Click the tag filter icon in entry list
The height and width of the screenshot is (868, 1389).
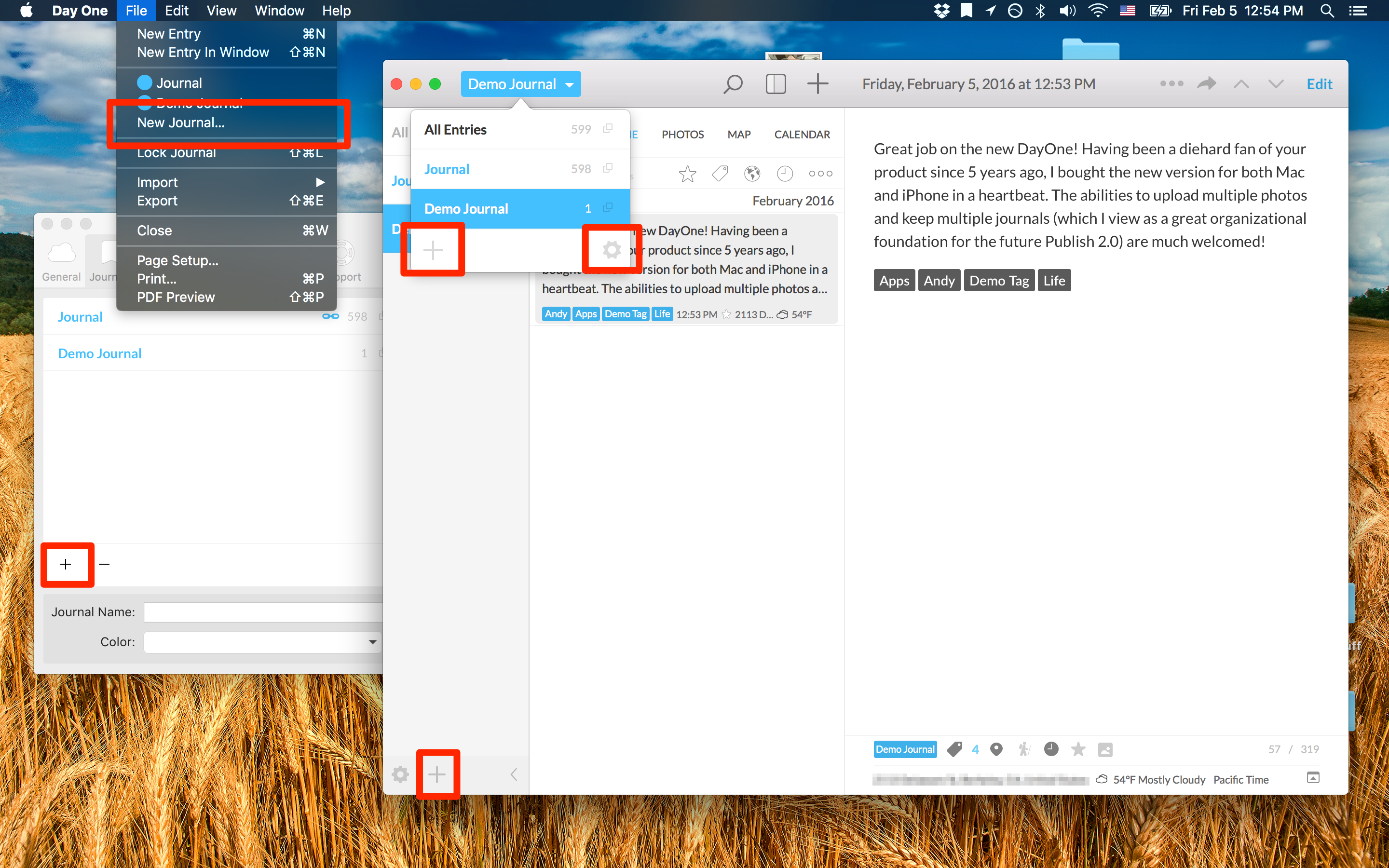pyautogui.click(x=720, y=174)
